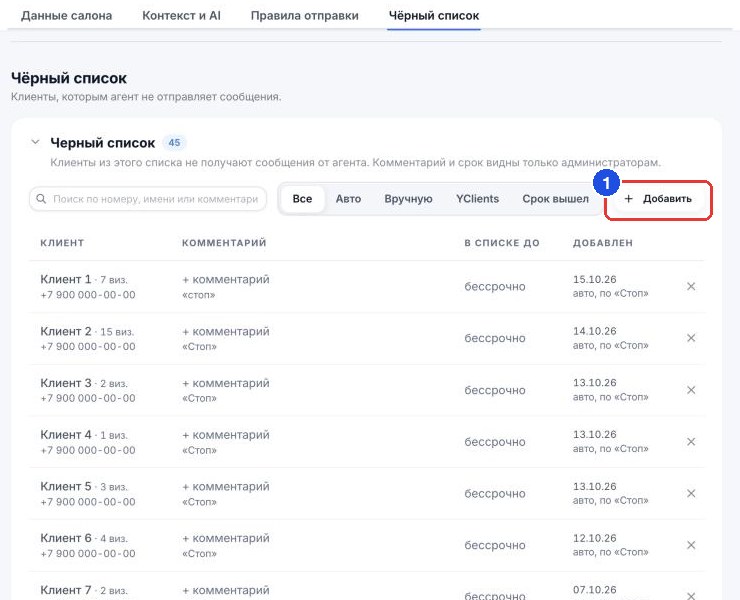Add a comment for Клиент 6
The width and height of the screenshot is (740, 600).
[x=226, y=538]
